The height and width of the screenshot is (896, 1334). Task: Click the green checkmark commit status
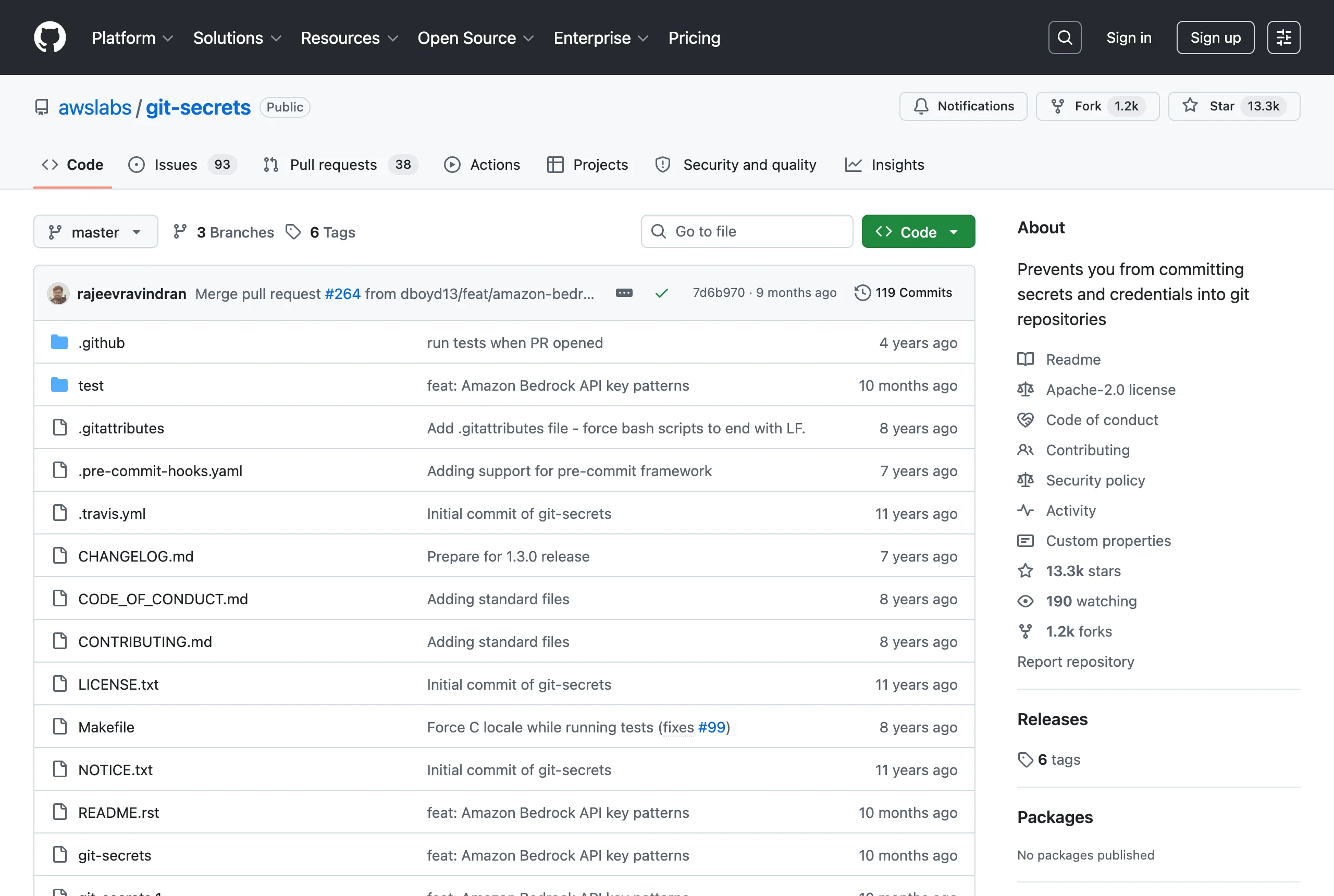(662, 293)
